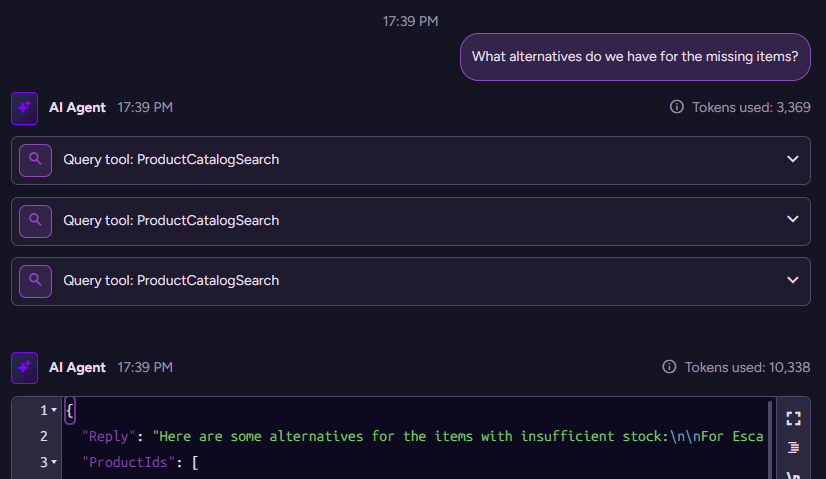Expand the third ProductCatalogSearch query chevron
Viewport: 826px width, 479px height.
pyautogui.click(x=793, y=281)
